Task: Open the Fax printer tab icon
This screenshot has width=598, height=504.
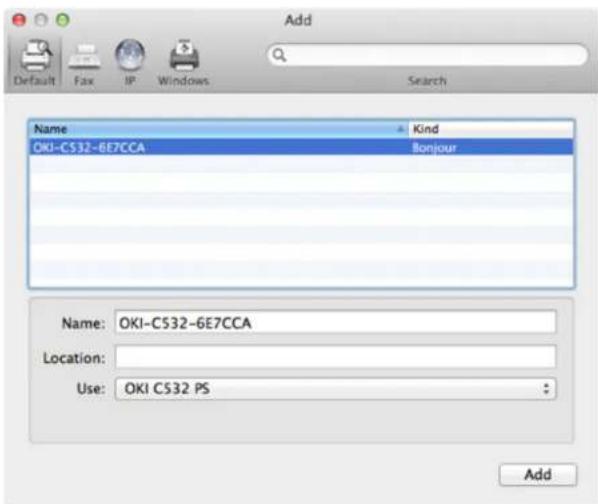Action: (x=85, y=56)
